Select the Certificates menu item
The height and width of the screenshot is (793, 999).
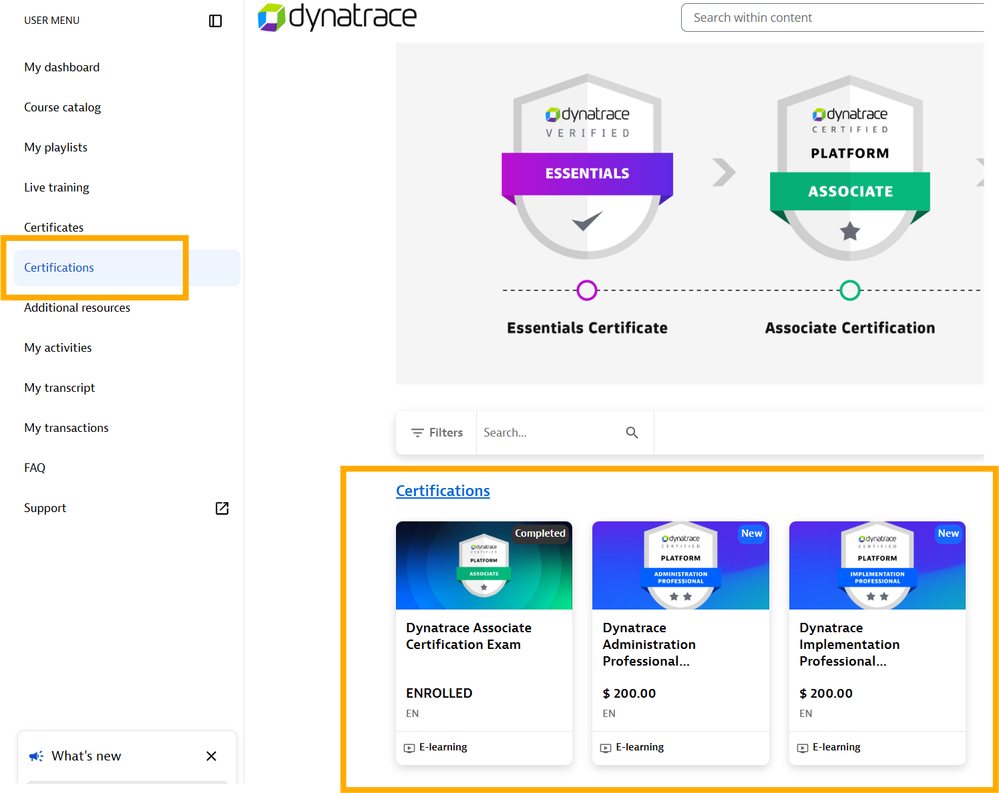tap(54, 227)
